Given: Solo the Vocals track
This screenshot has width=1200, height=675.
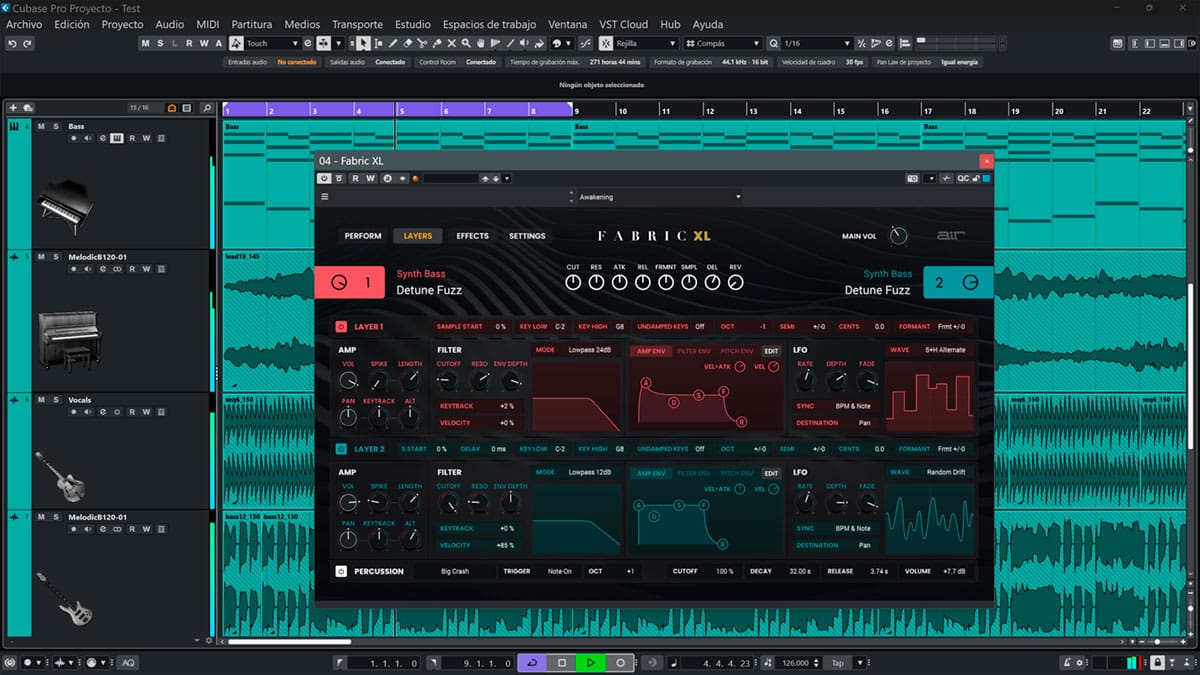Looking at the screenshot, I should [x=55, y=400].
